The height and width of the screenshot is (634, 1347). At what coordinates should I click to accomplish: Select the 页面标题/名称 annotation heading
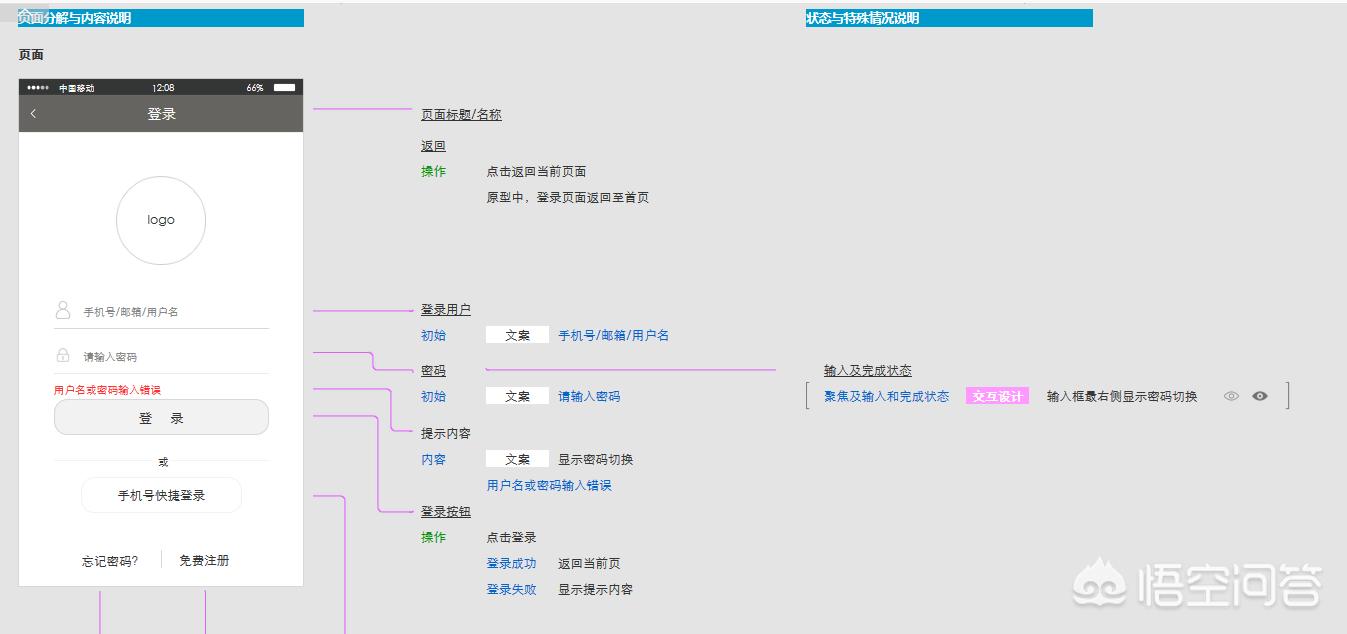pyautogui.click(x=461, y=115)
